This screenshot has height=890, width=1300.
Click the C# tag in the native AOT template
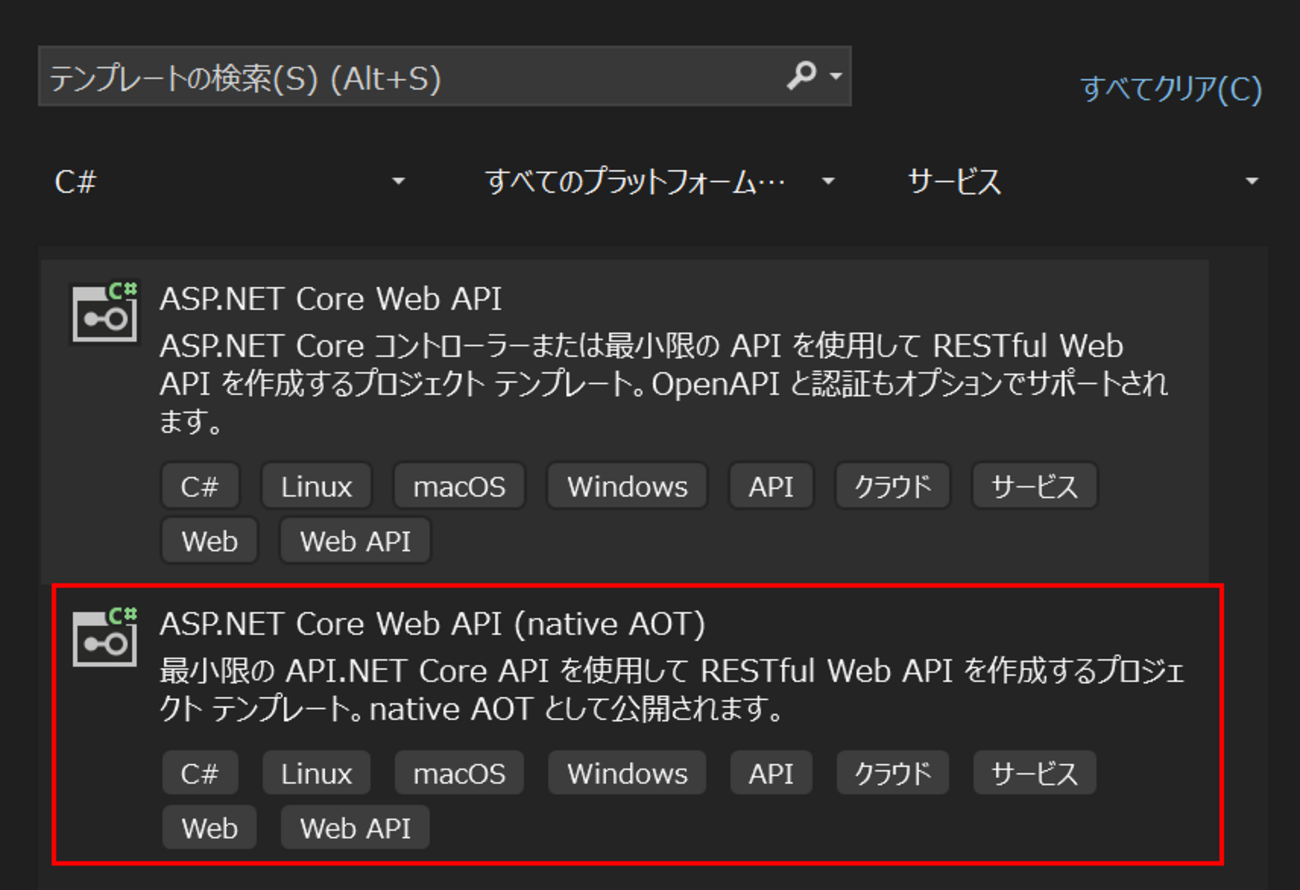pyautogui.click(x=200, y=774)
